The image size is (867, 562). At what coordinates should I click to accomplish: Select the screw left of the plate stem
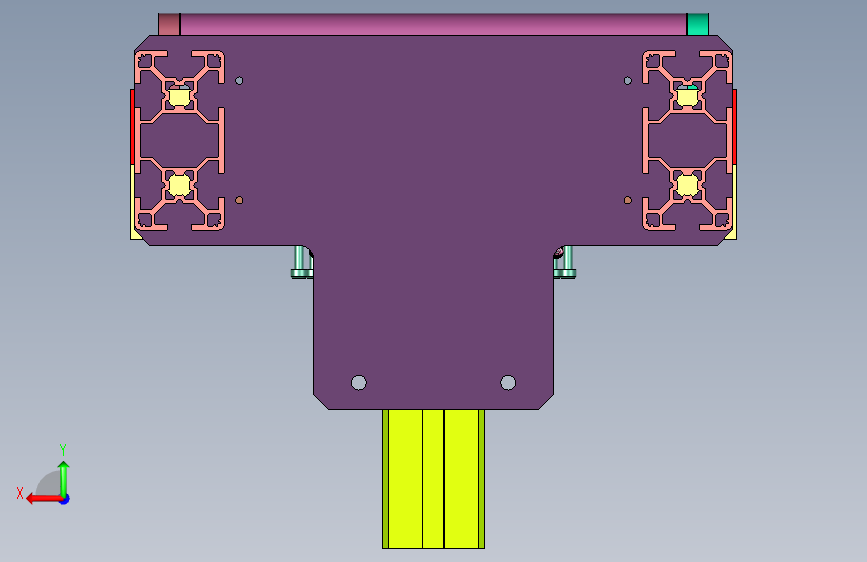point(301,262)
